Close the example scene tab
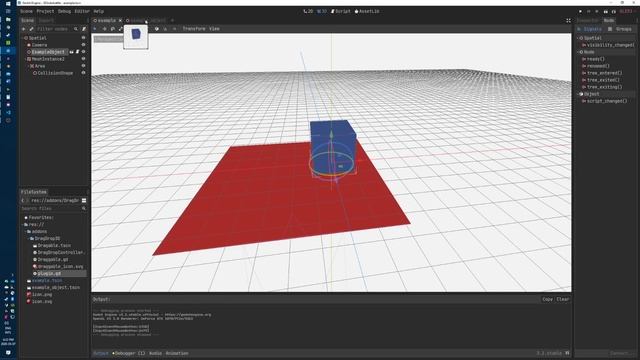The image size is (640, 360). [120, 20]
